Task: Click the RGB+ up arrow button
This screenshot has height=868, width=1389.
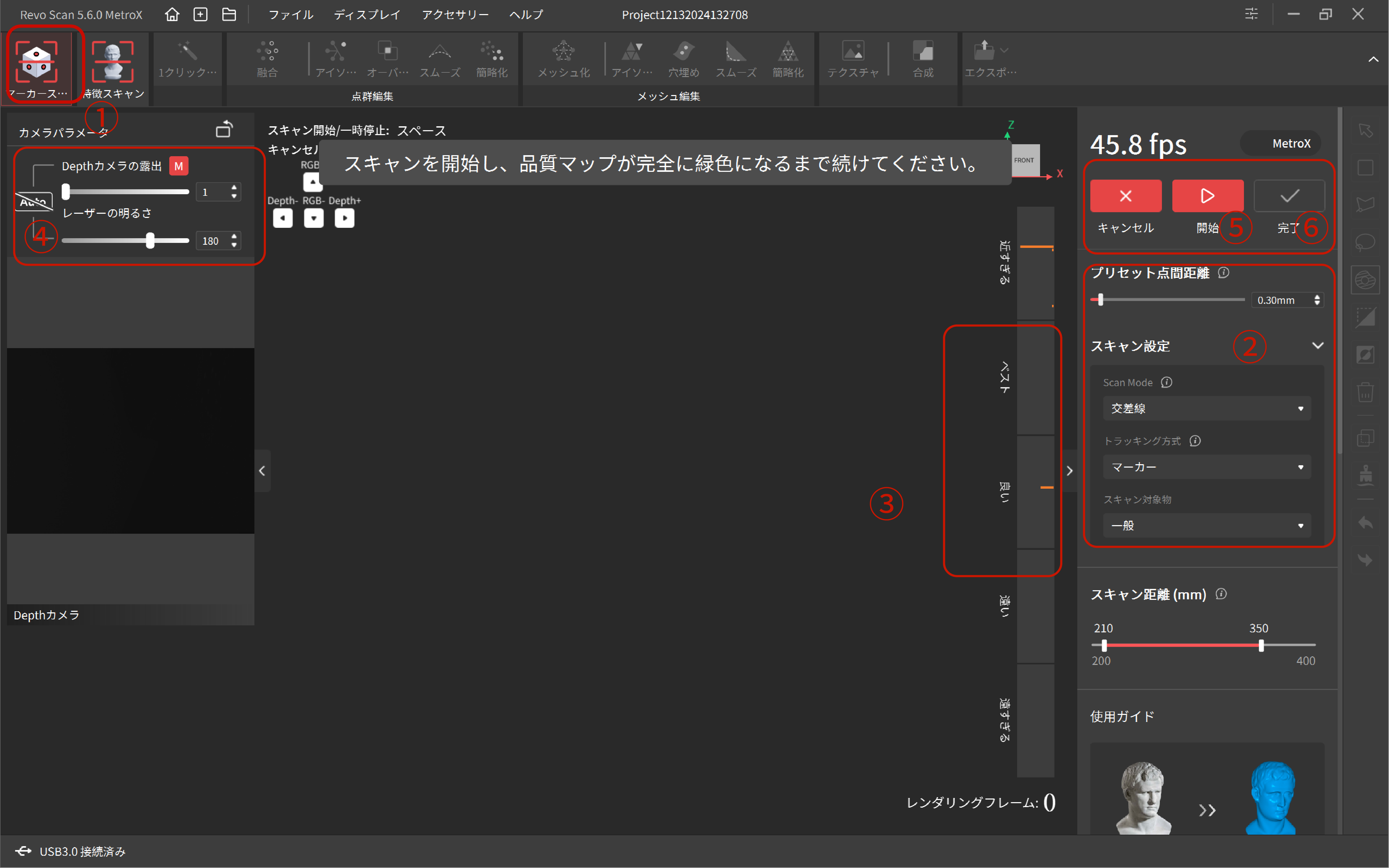Action: [x=312, y=183]
